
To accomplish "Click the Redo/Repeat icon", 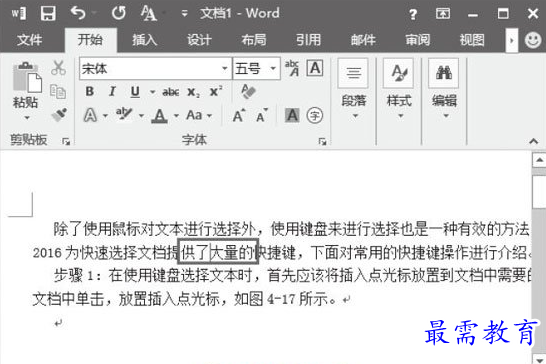I will [x=119, y=14].
